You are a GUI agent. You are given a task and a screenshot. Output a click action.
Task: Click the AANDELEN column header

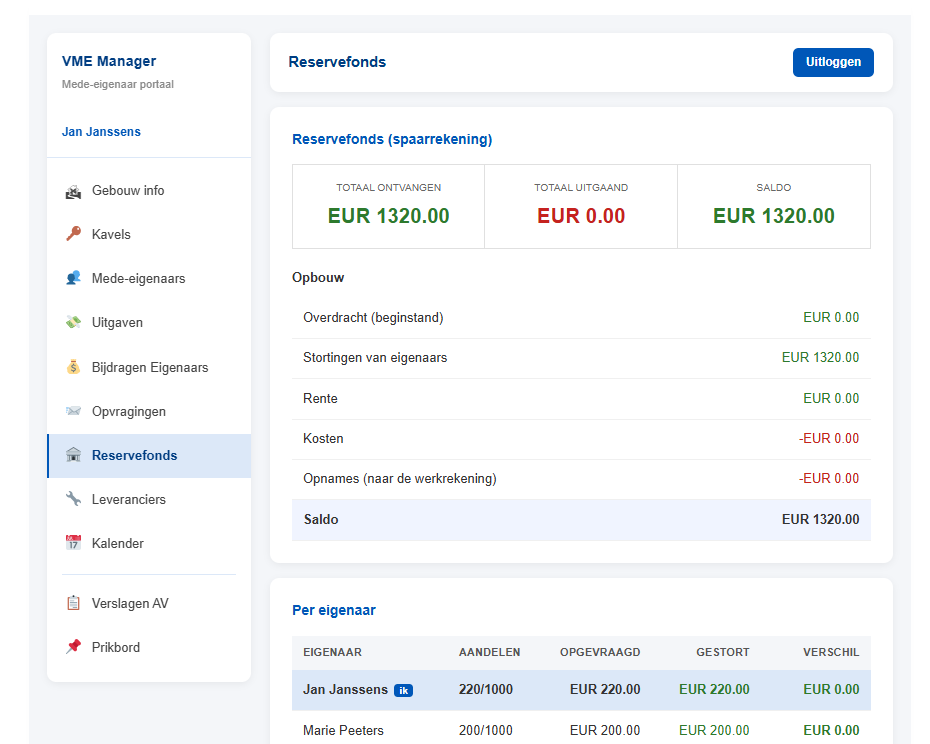tap(489, 652)
